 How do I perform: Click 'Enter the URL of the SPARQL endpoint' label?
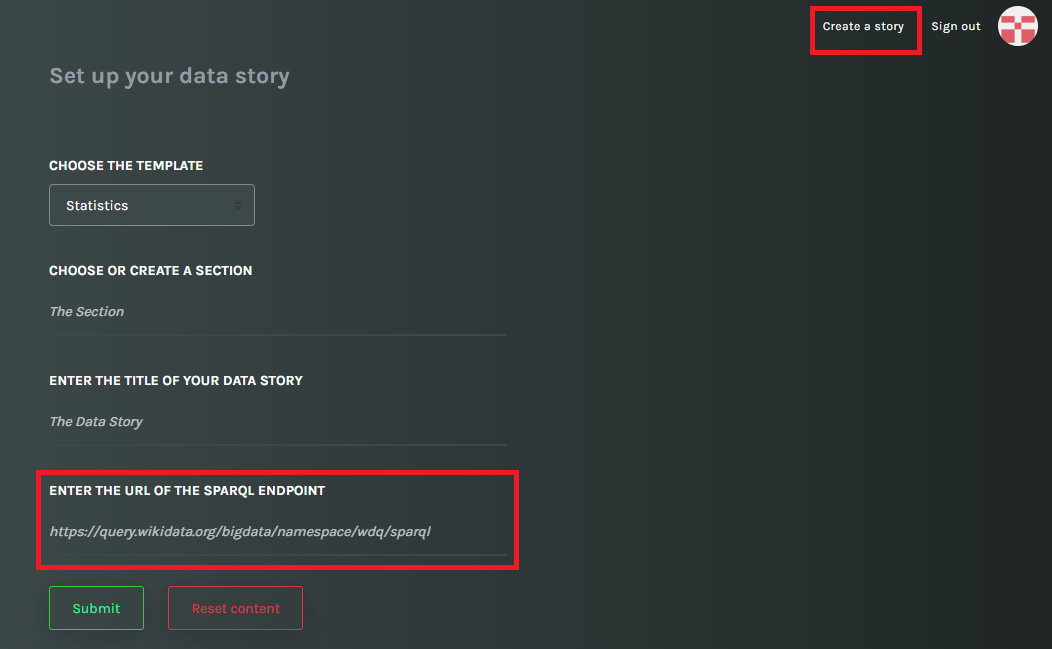(x=187, y=491)
